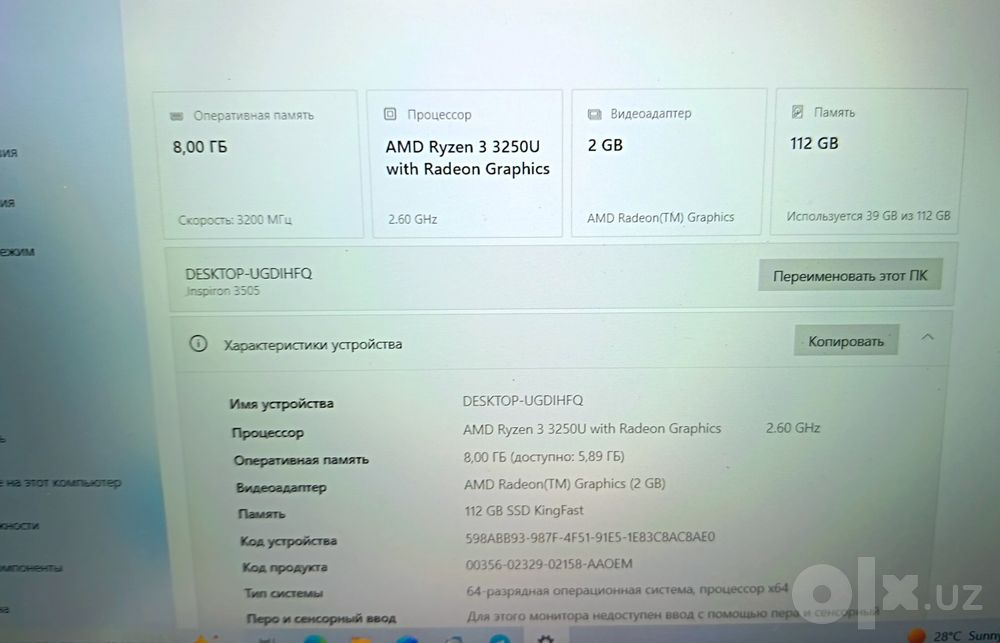1000x643 pixels.
Task: Select the 2.60 GHz value in Процессор row
Action: 793,427
